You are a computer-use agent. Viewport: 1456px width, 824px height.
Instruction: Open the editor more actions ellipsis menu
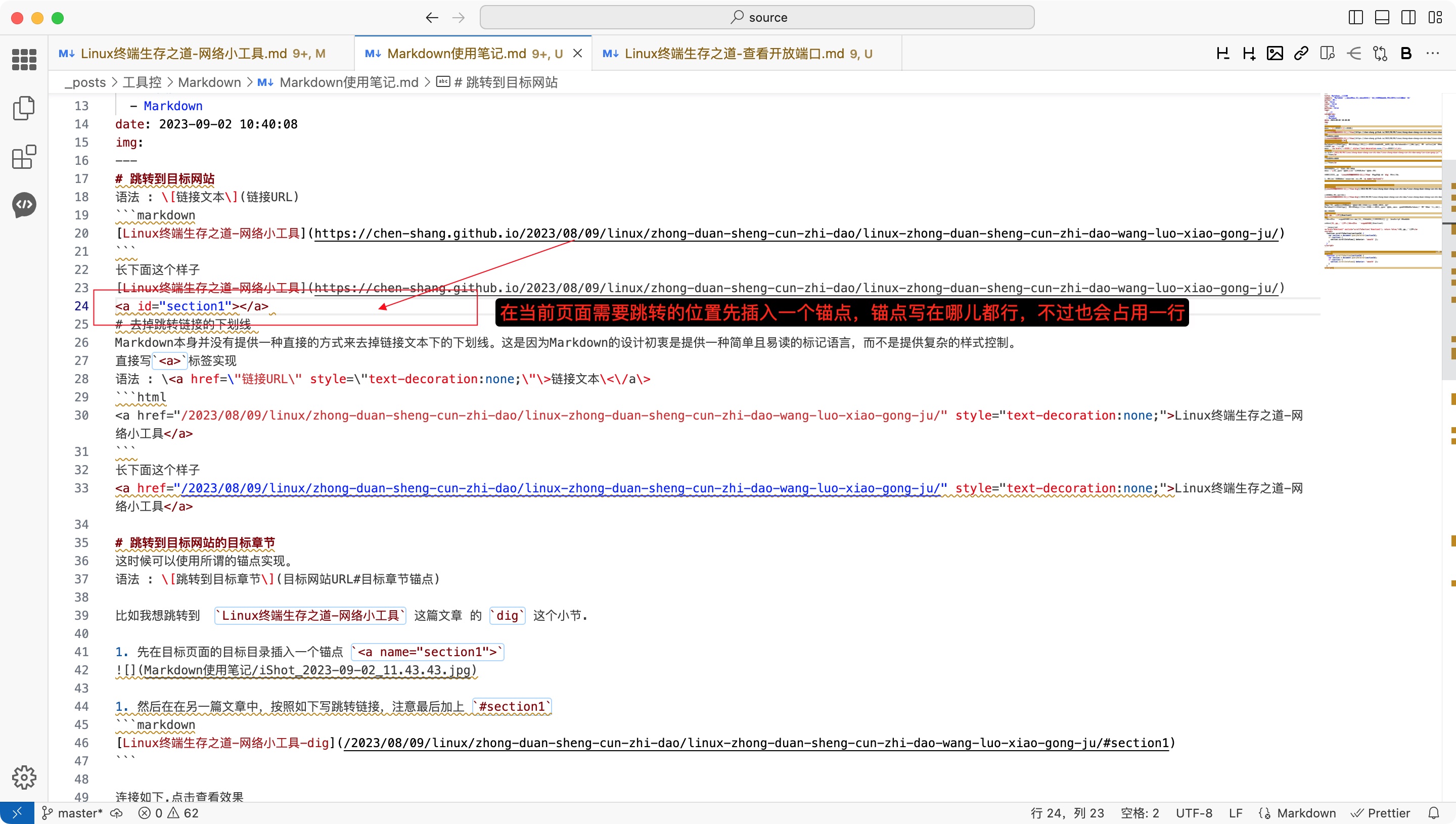[1432, 53]
